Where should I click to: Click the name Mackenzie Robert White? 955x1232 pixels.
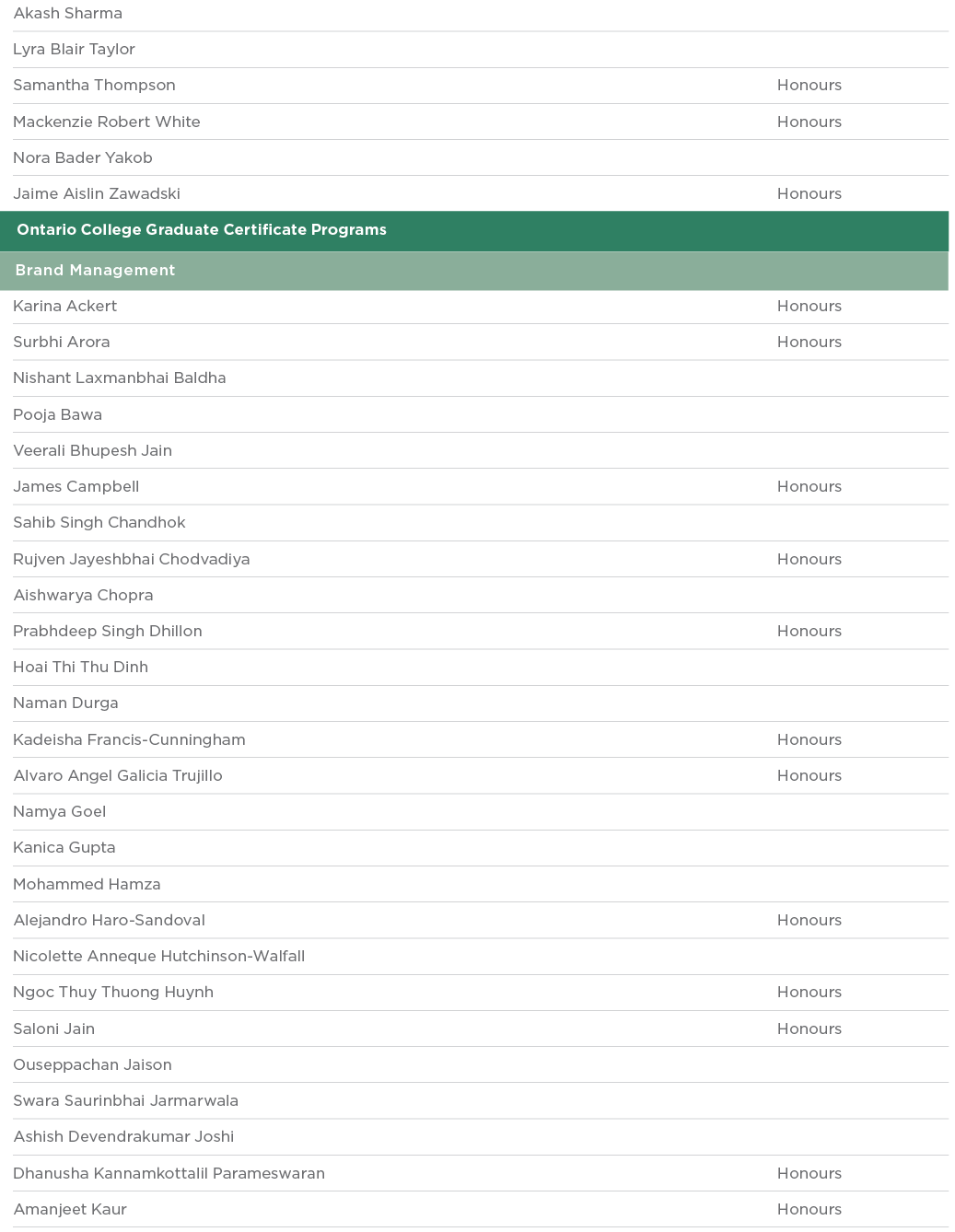tap(107, 122)
